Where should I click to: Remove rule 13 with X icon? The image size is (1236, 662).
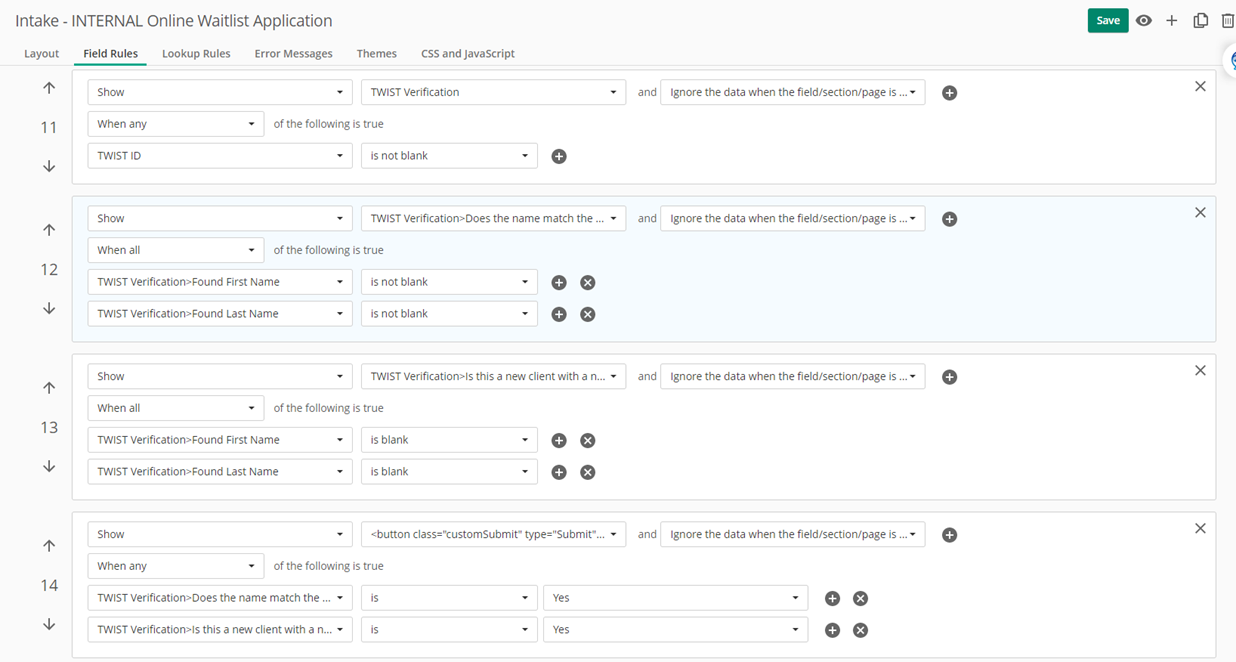click(x=1200, y=371)
